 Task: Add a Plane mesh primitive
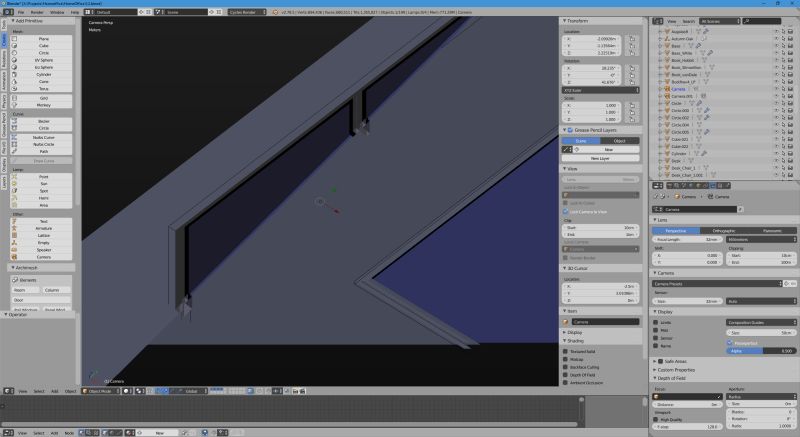(x=41, y=39)
